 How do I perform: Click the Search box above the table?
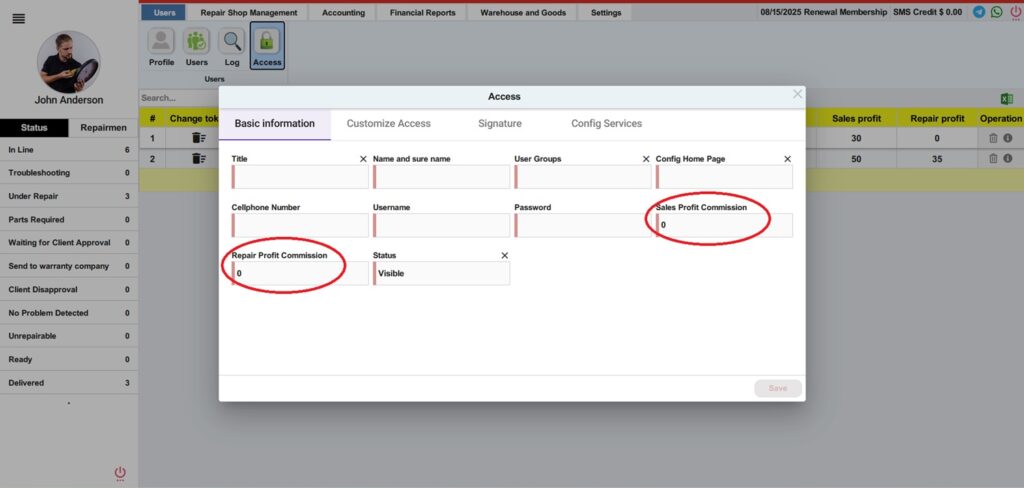178,98
